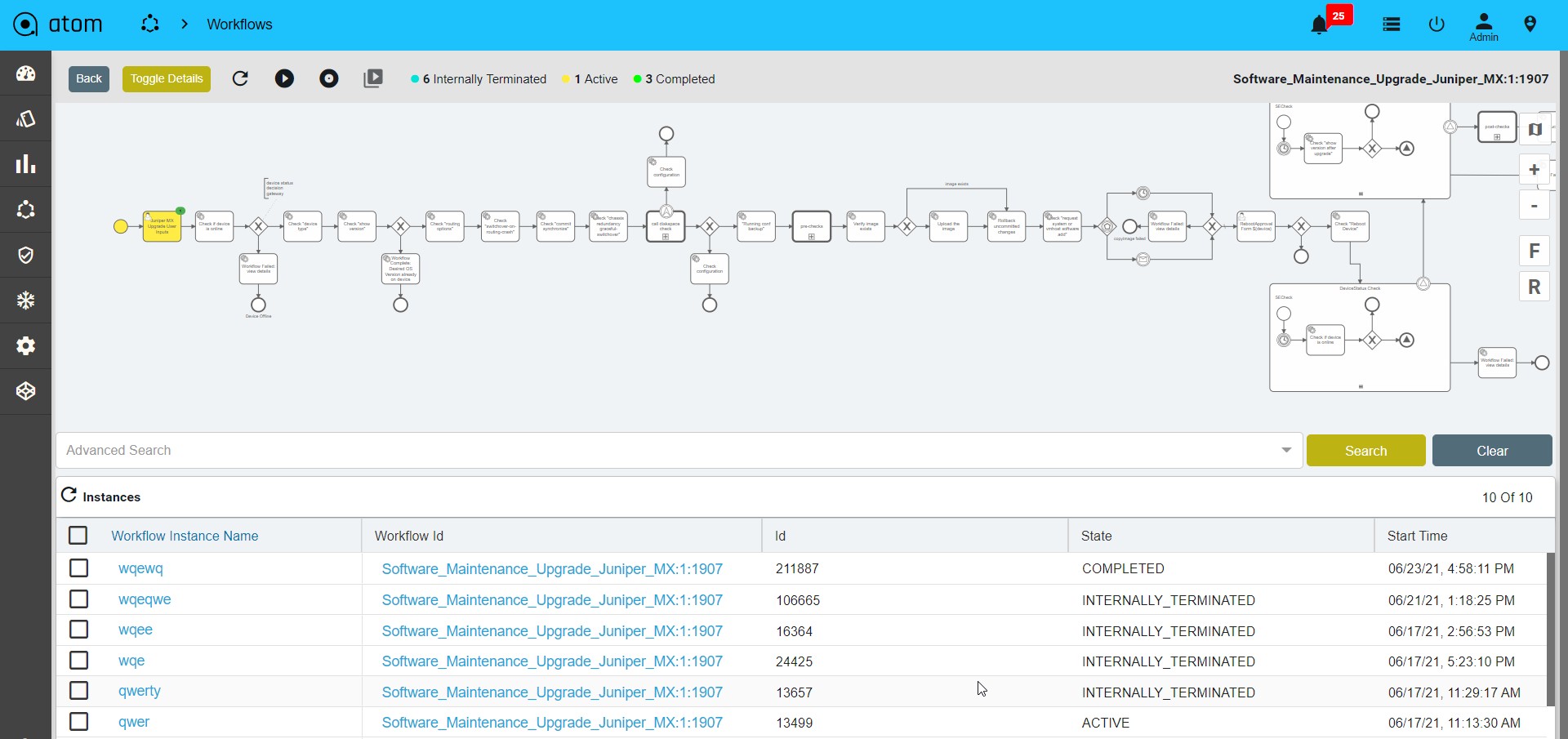Image resolution: width=1568 pixels, height=739 pixels.
Task: Click the R reset diagram button
Action: click(1535, 287)
